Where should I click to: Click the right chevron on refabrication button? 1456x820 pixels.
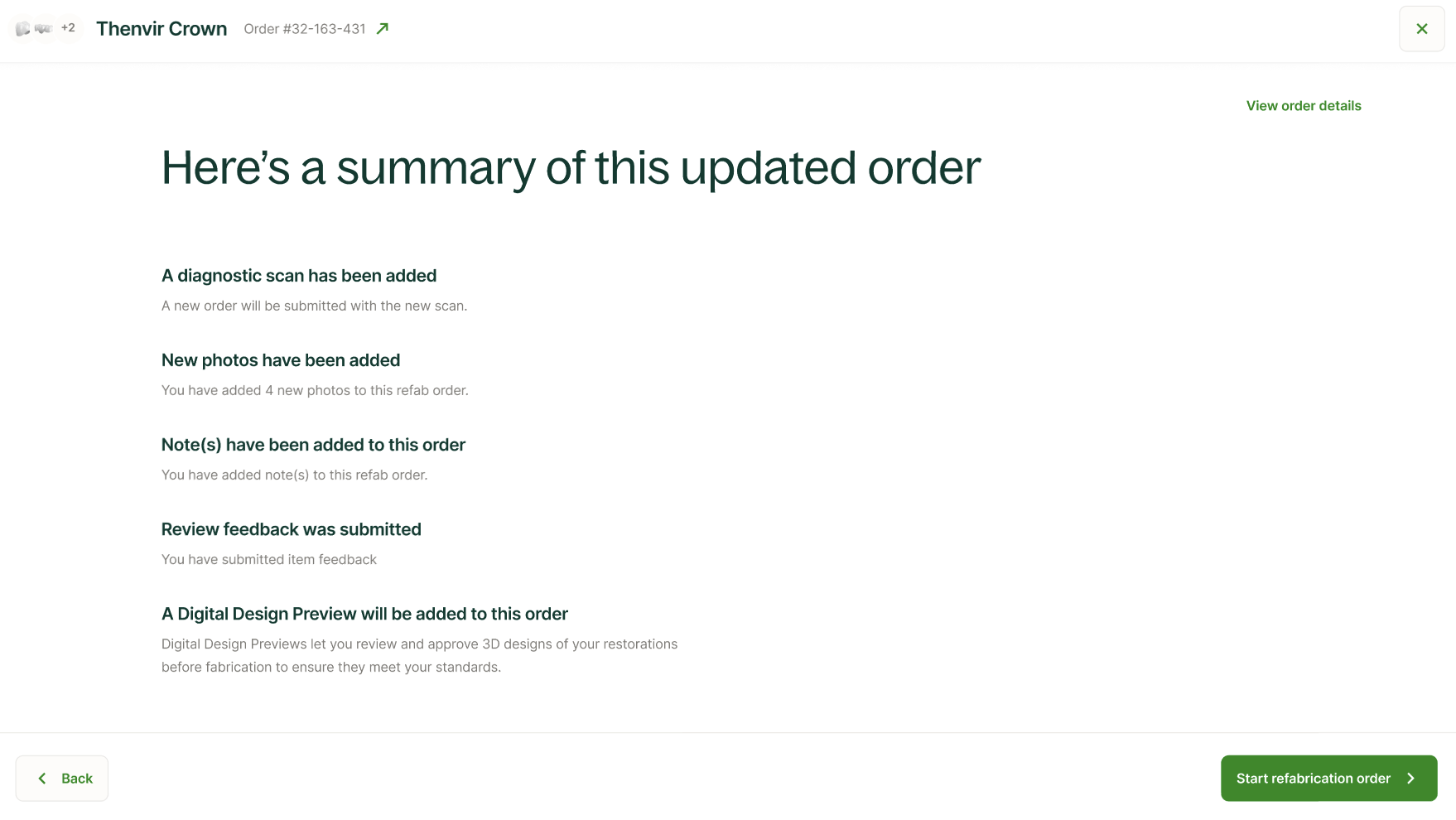[1410, 778]
